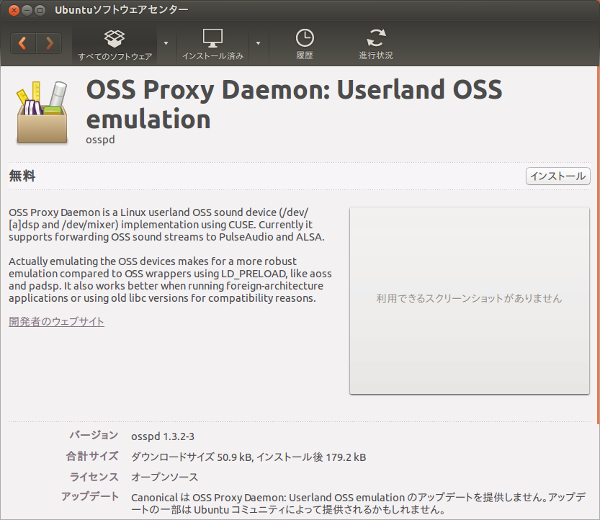Click the バージョン label

click(94, 435)
